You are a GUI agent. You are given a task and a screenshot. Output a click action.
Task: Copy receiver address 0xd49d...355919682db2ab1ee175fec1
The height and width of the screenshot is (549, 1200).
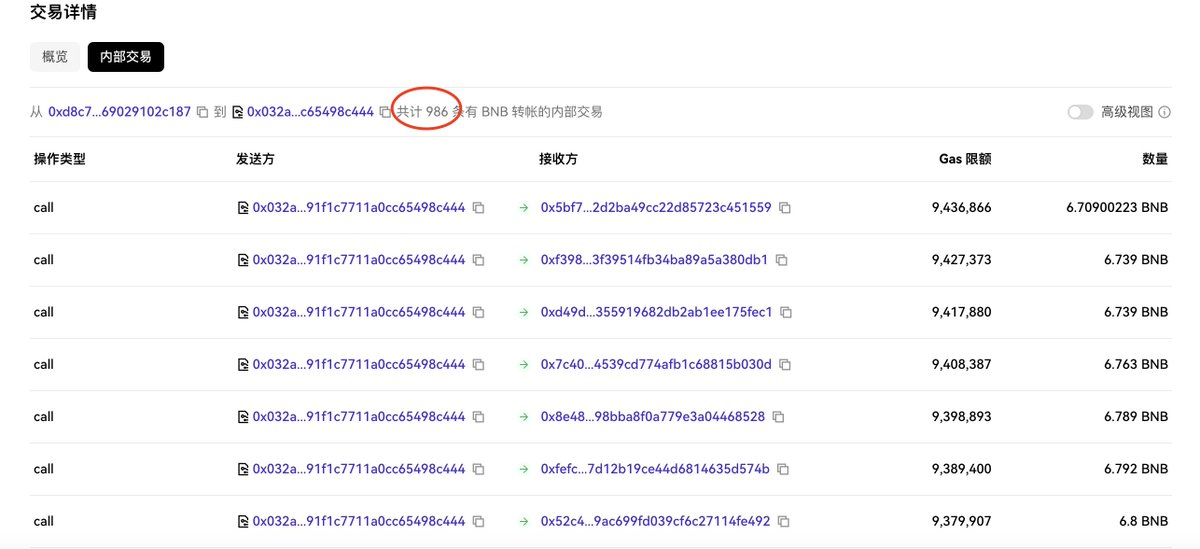coord(786,312)
